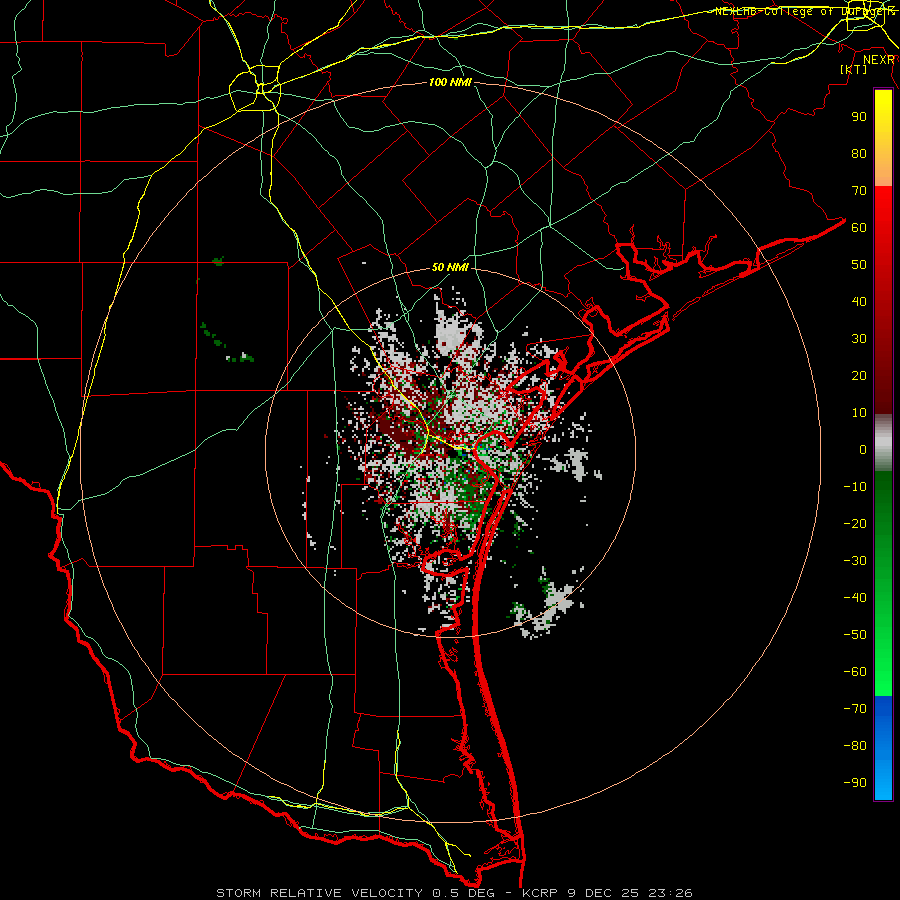Click the "[KT]" units label
The width and height of the screenshot is (900, 900).
pyautogui.click(x=854, y=69)
